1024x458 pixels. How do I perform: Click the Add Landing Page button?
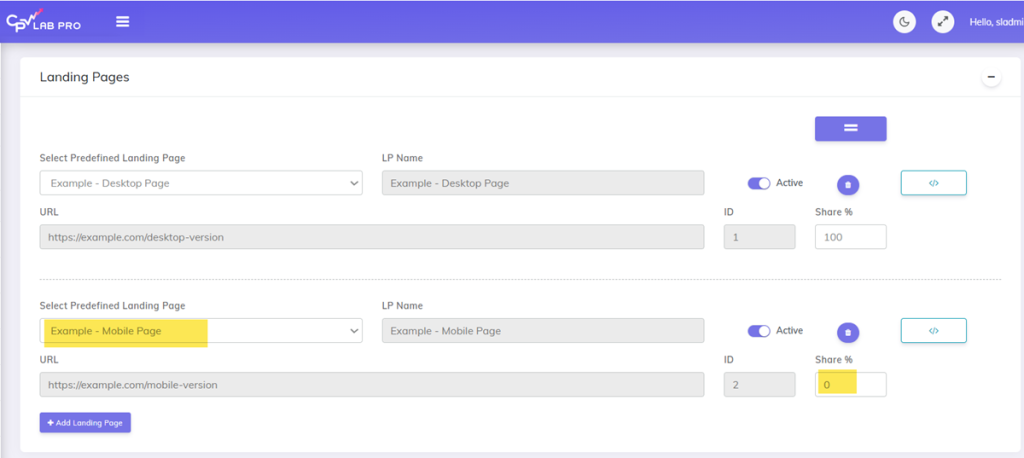point(86,423)
